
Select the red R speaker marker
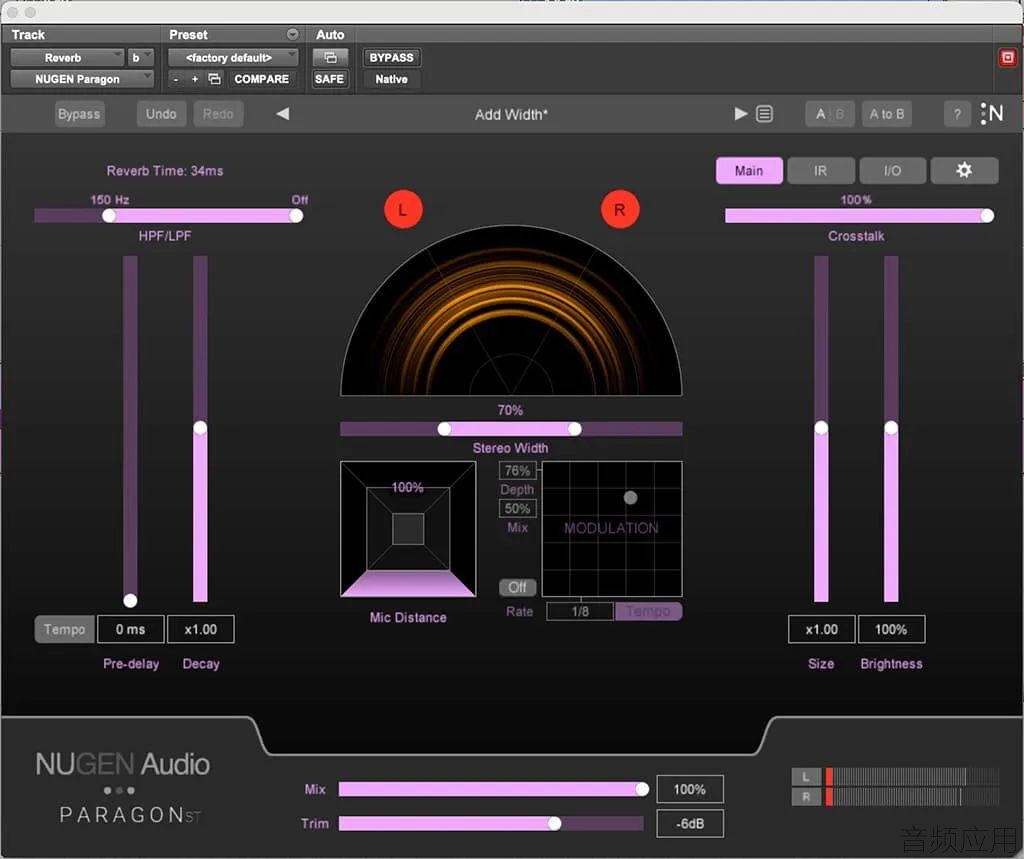pos(619,210)
